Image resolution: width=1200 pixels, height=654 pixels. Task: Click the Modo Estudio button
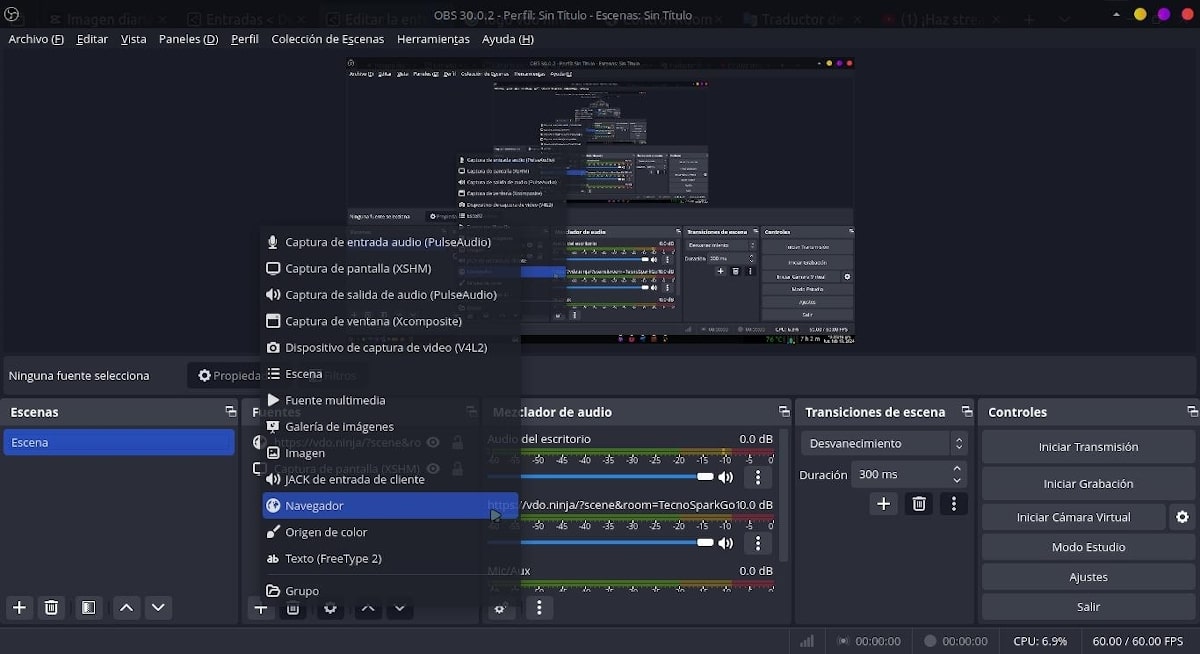pos(1088,547)
